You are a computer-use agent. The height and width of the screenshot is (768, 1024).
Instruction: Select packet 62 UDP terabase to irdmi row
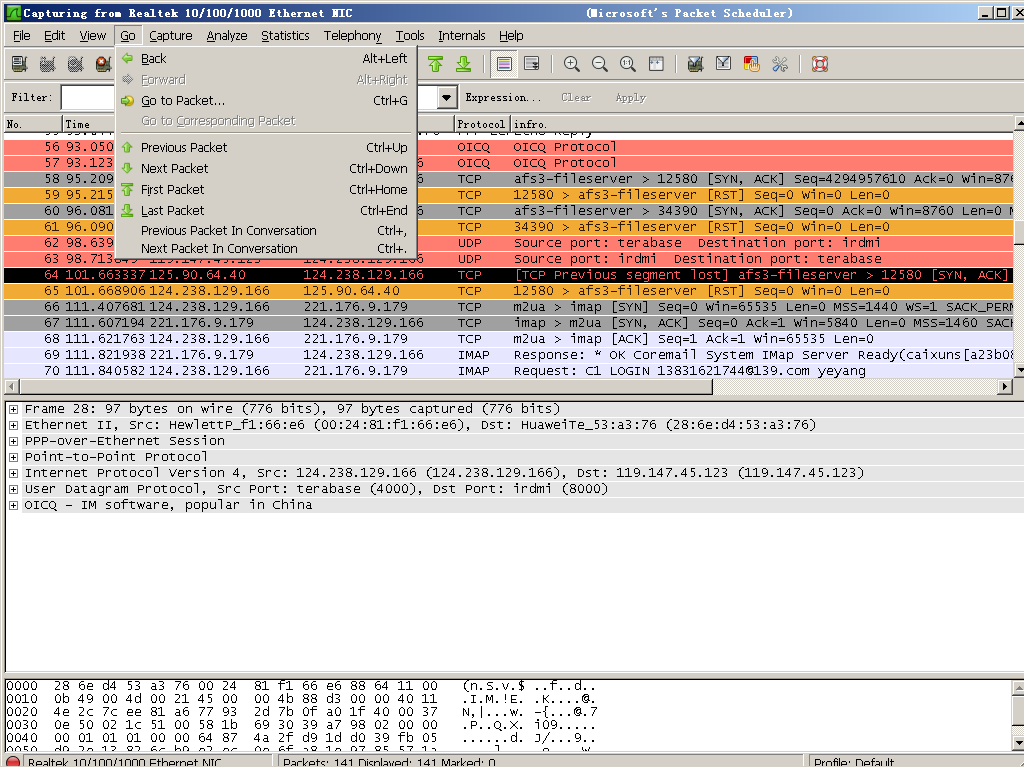tap(509, 243)
